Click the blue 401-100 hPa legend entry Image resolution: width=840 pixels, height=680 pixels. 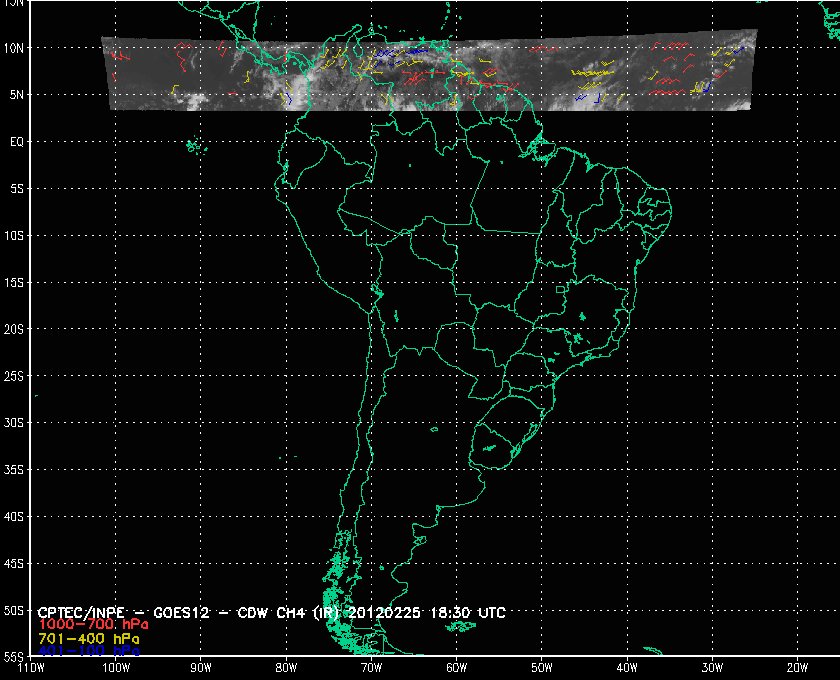[89, 651]
